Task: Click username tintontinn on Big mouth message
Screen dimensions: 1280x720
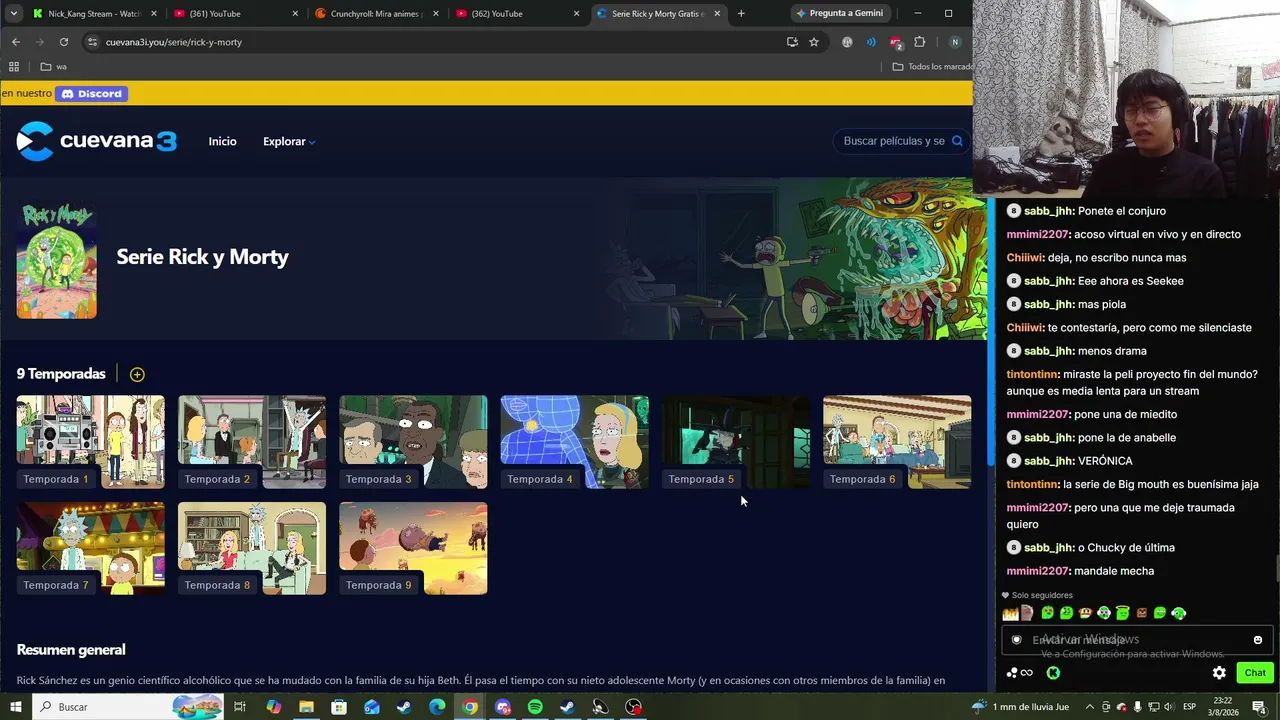Action: point(1032,484)
